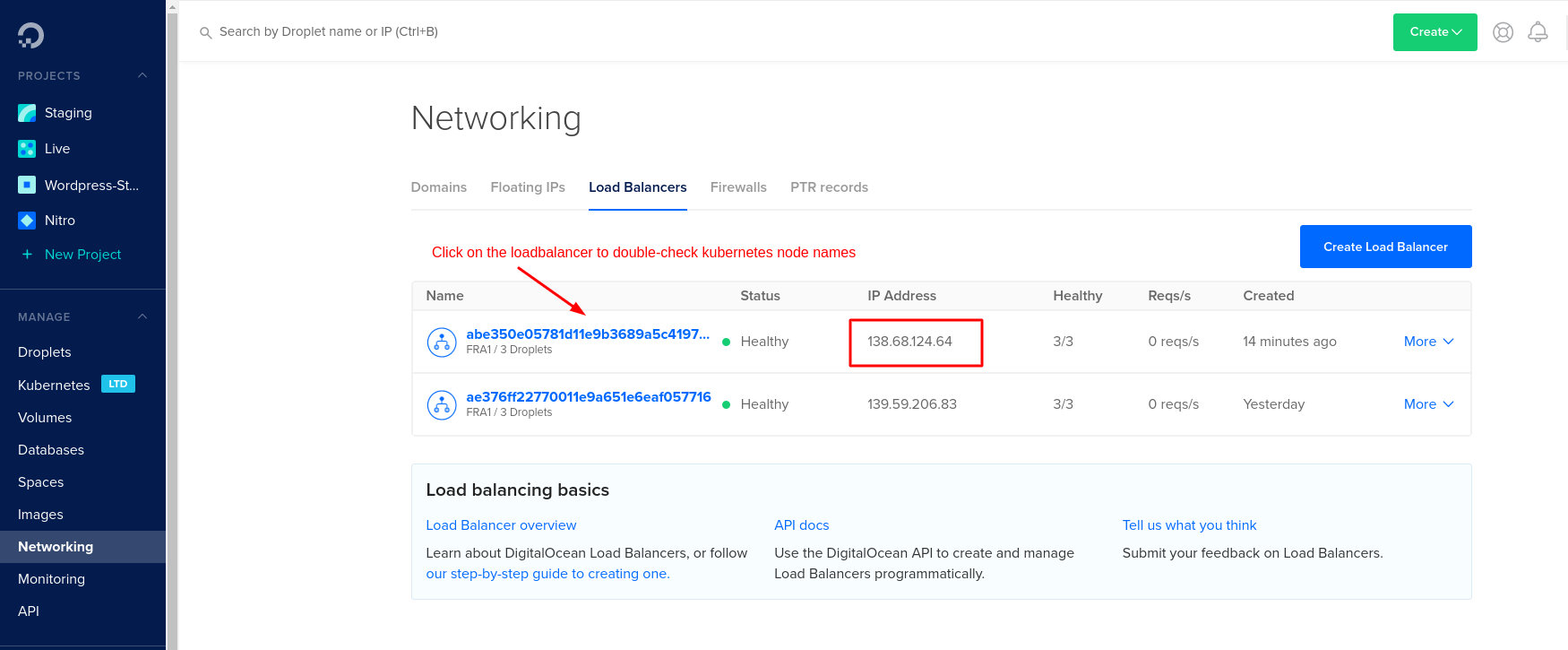
Task: Open More dropdown for 138.68.124.64 balancer
Action: 1427,342
